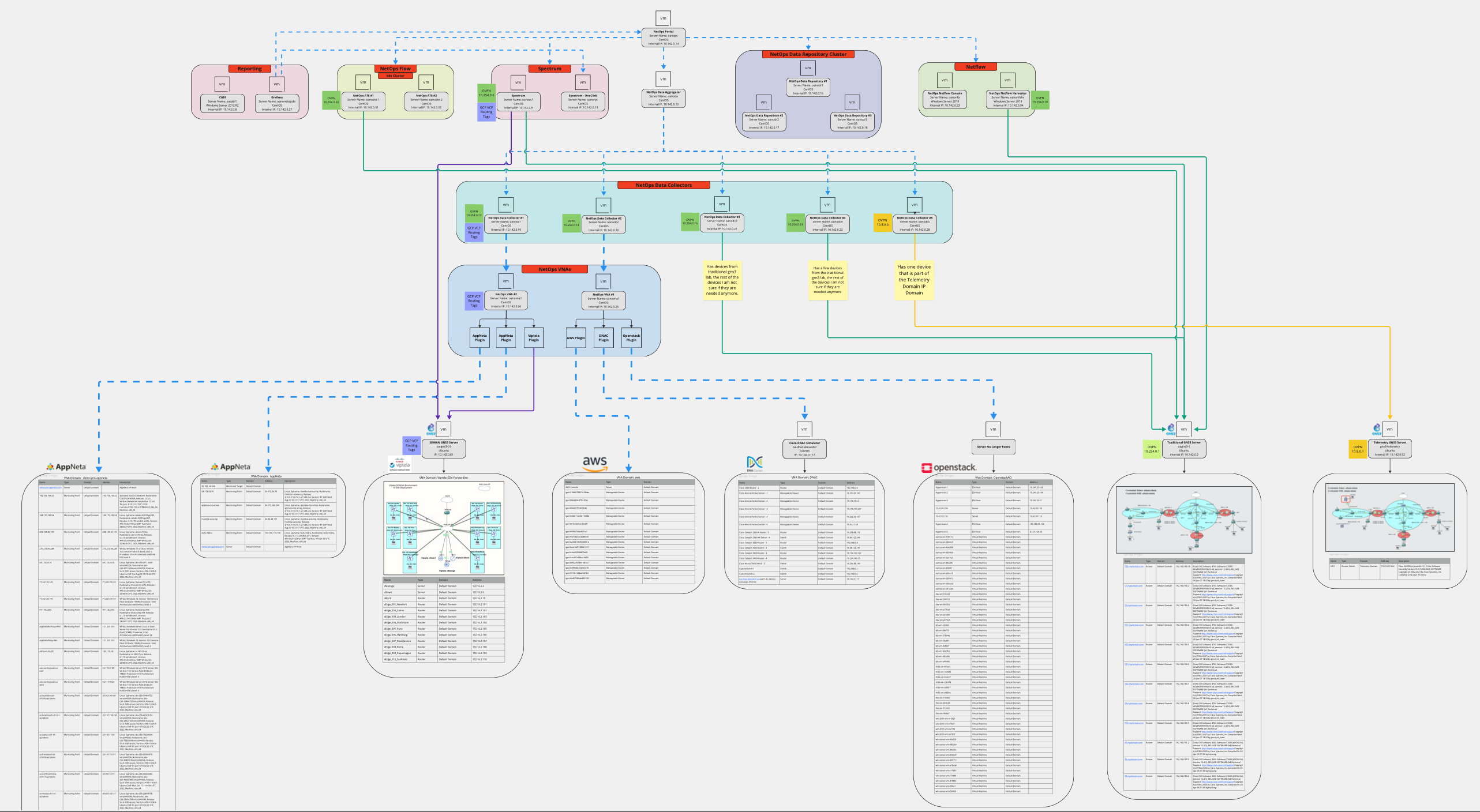
Task: Select the vm icon above CABI server
Action: click(x=222, y=84)
